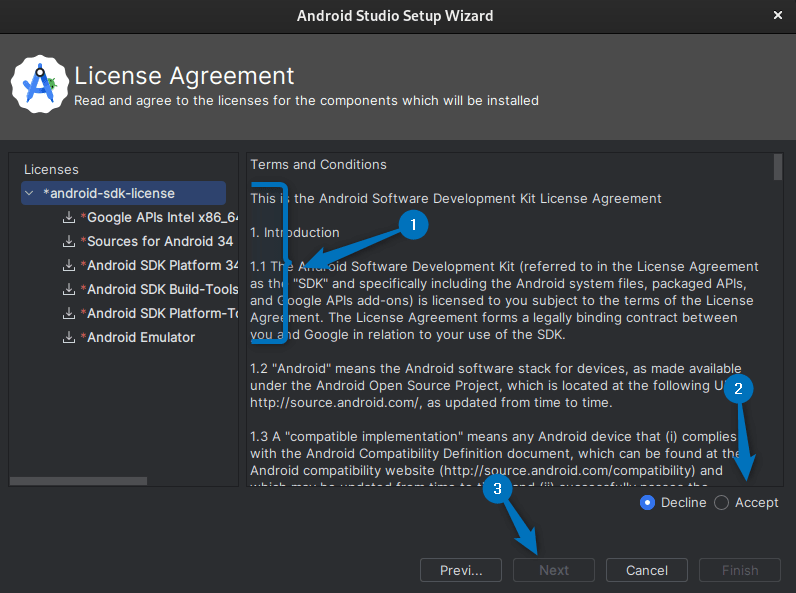Click download icon beside Android Emulator
Screen dimensions: 796x593
coord(69,337)
